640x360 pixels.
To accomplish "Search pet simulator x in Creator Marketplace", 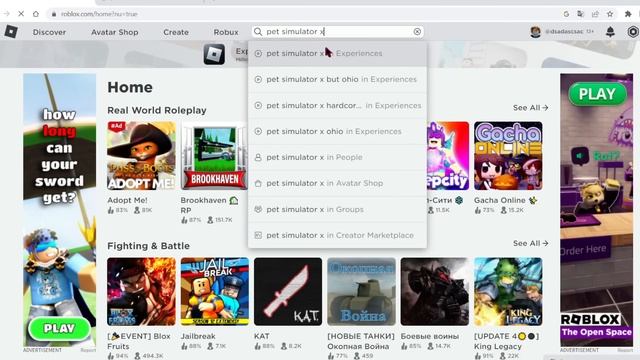I will 338,235.
